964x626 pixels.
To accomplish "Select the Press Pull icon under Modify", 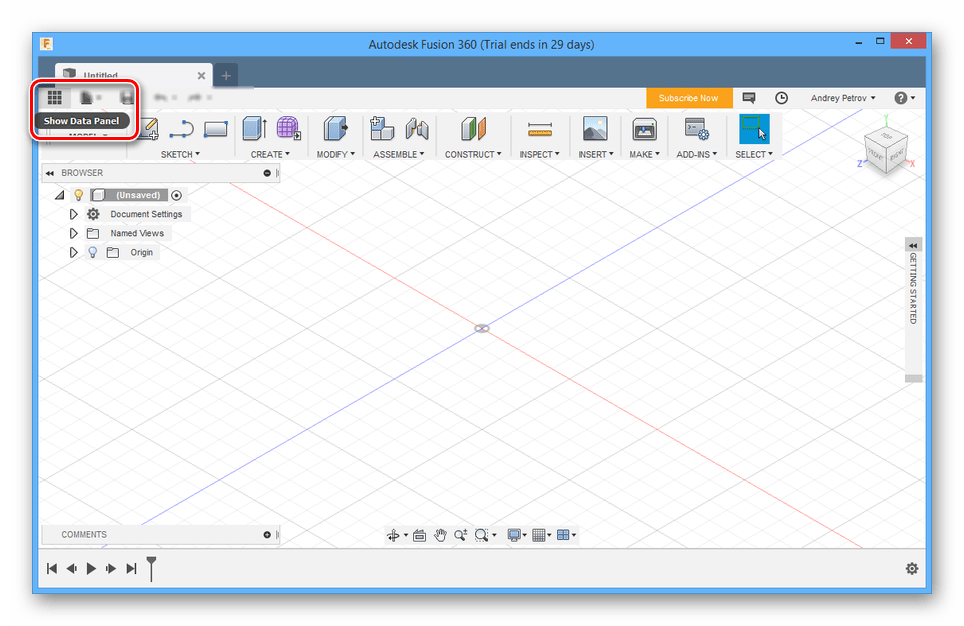I will tap(335, 129).
